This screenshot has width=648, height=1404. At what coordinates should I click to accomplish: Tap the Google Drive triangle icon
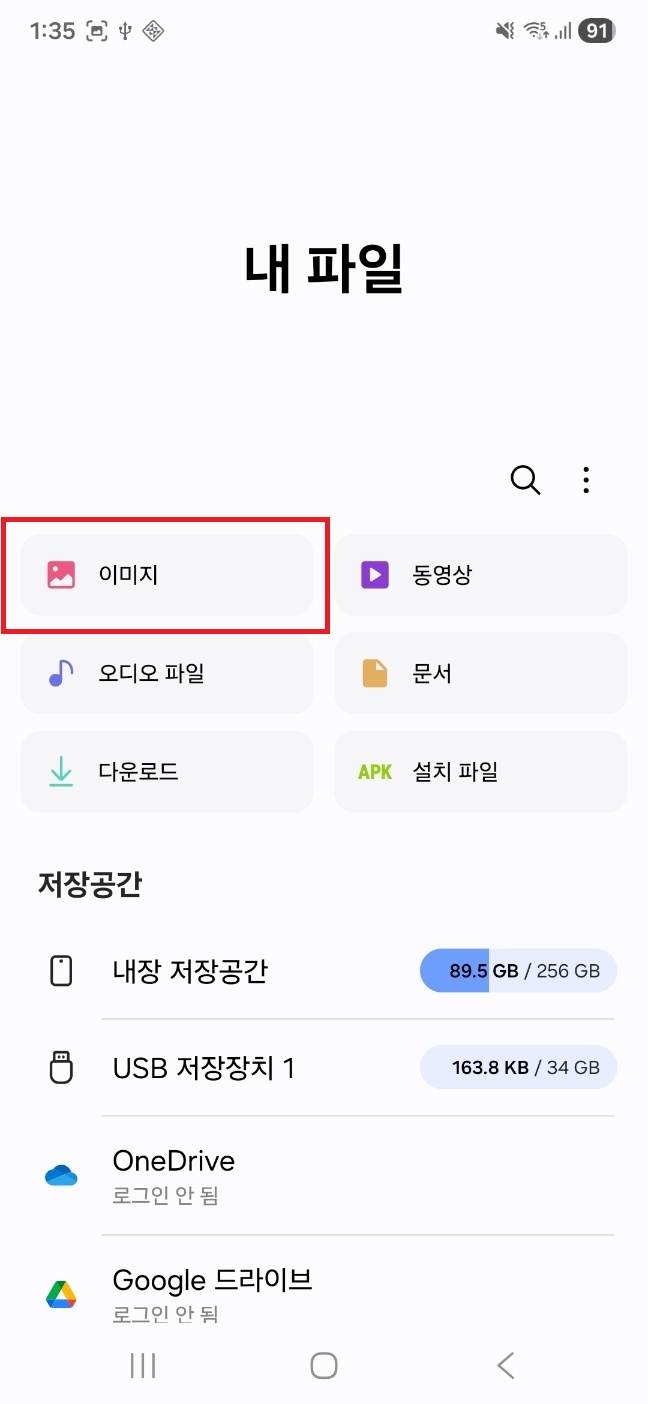(61, 1294)
